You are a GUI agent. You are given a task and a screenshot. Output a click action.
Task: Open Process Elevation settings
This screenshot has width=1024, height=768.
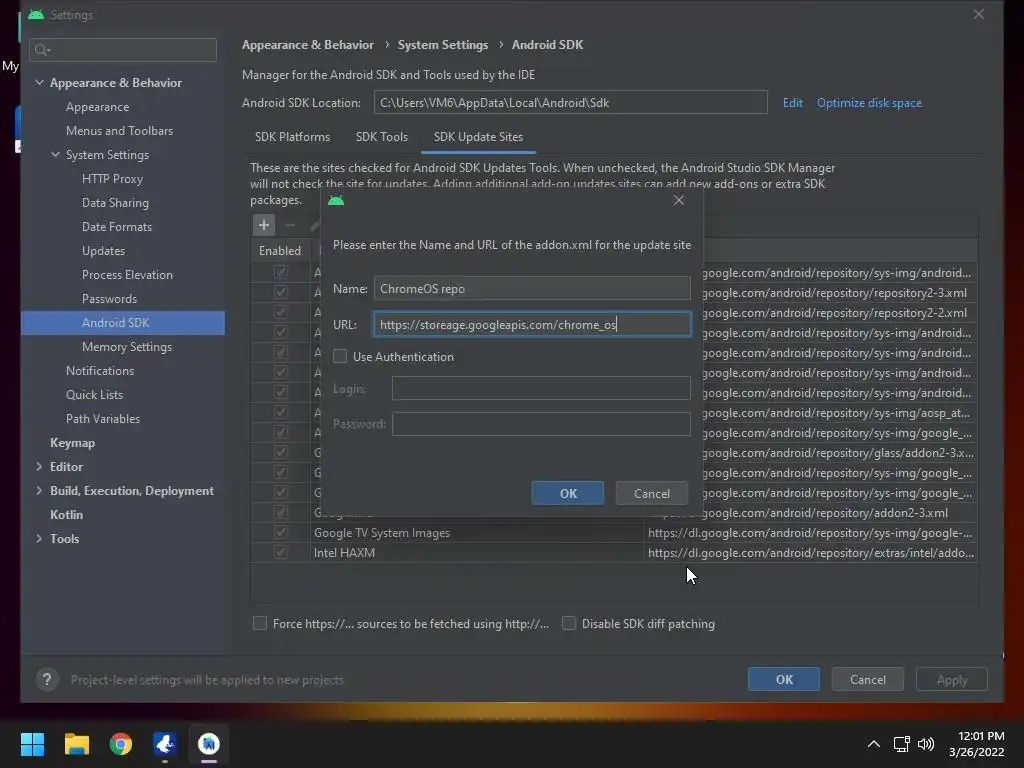pyautogui.click(x=127, y=275)
